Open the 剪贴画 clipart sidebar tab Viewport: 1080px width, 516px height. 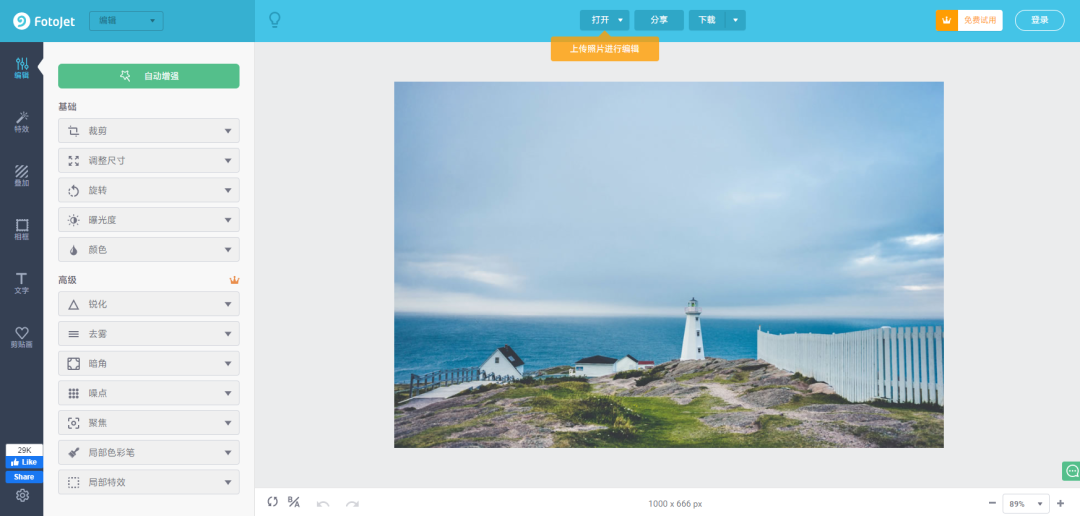(21, 337)
